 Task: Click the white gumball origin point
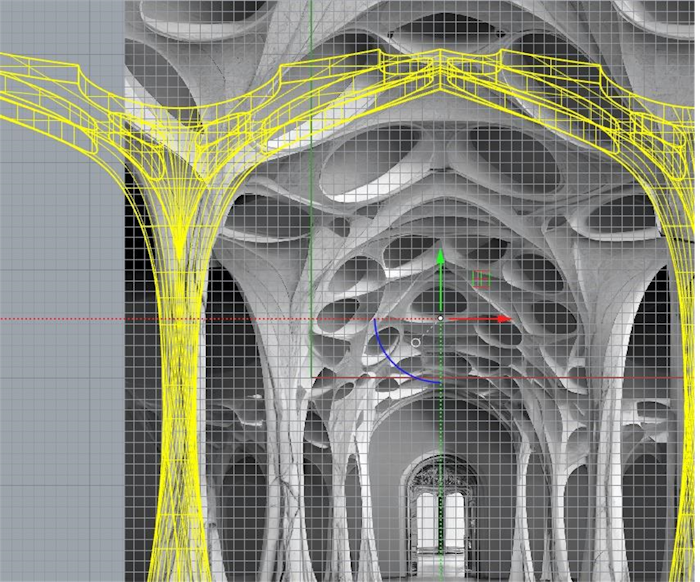tap(440, 319)
